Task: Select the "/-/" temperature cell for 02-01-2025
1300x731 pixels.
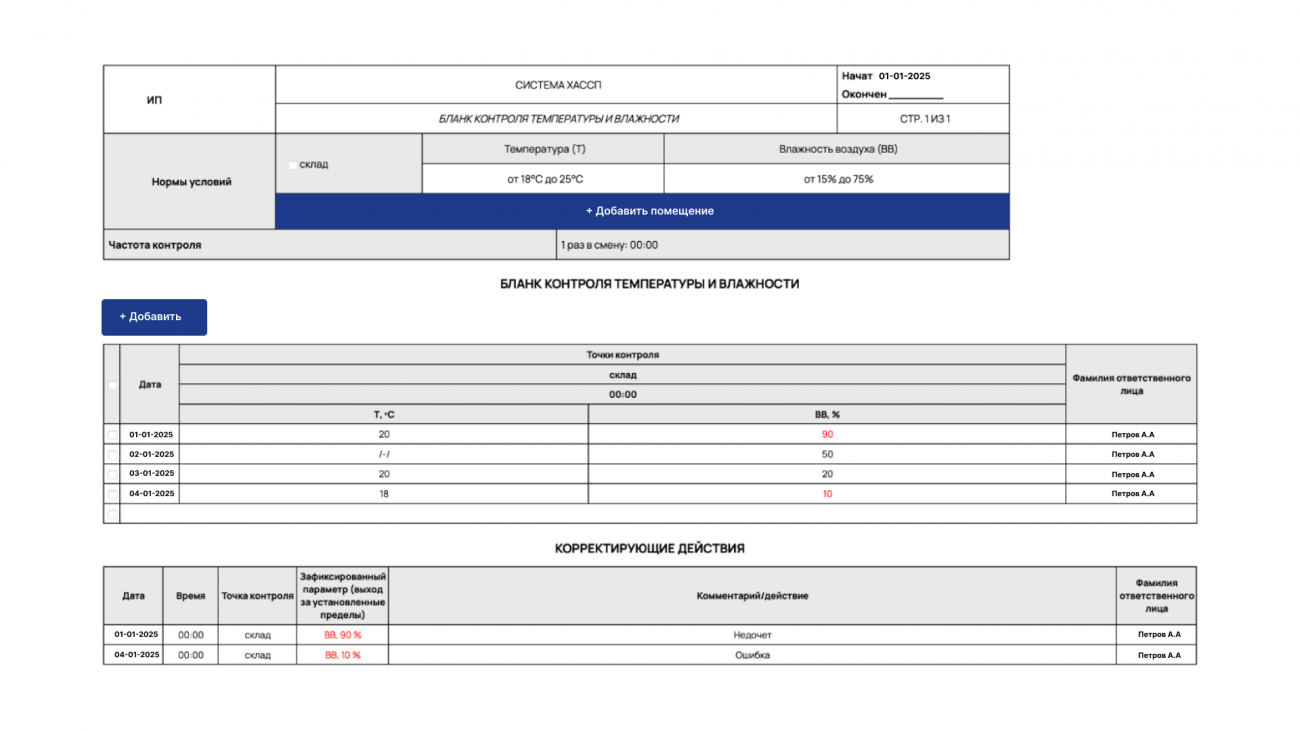Action: click(384, 455)
